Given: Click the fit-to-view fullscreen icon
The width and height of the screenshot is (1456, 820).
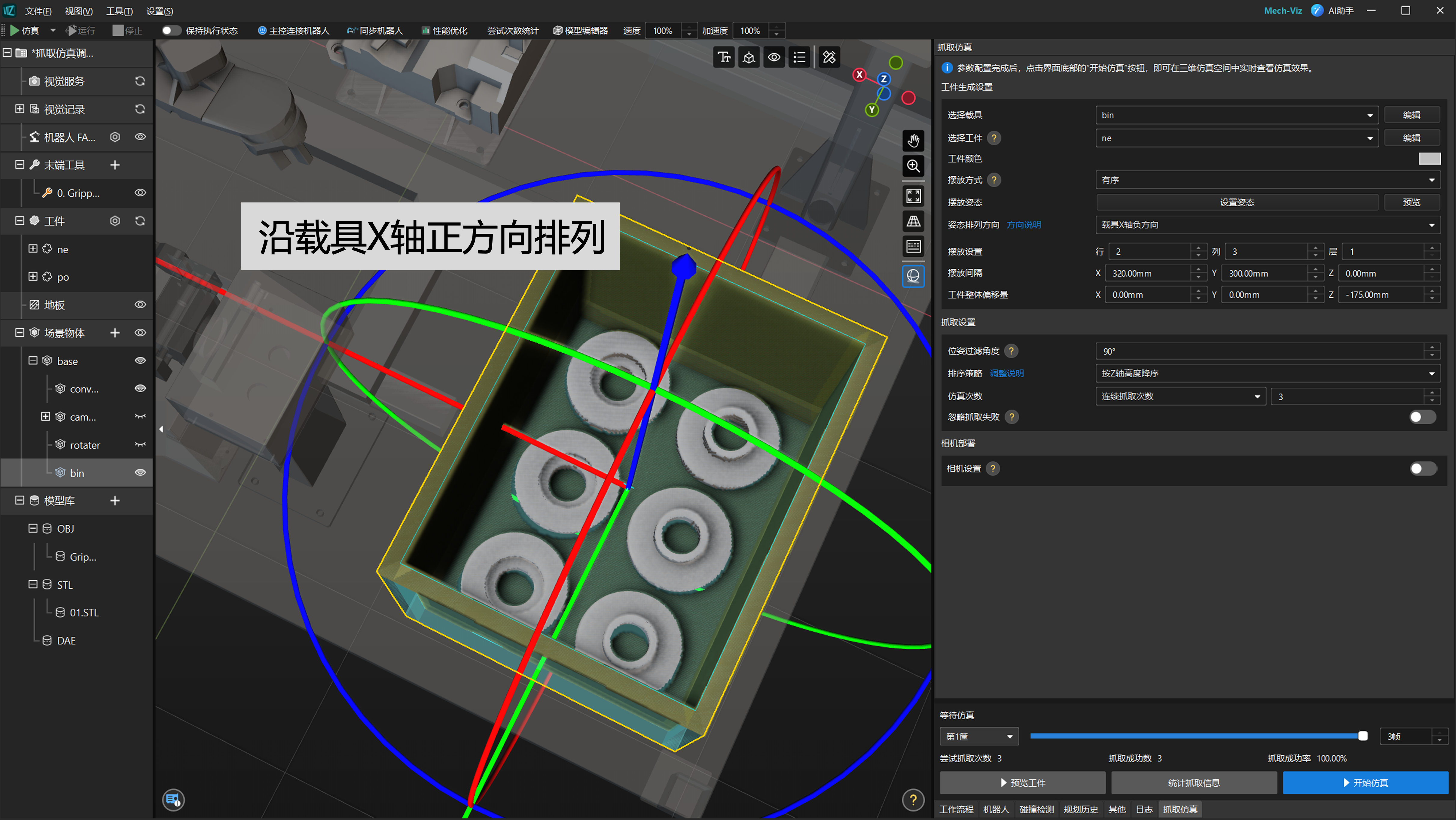Looking at the screenshot, I should pos(913,196).
